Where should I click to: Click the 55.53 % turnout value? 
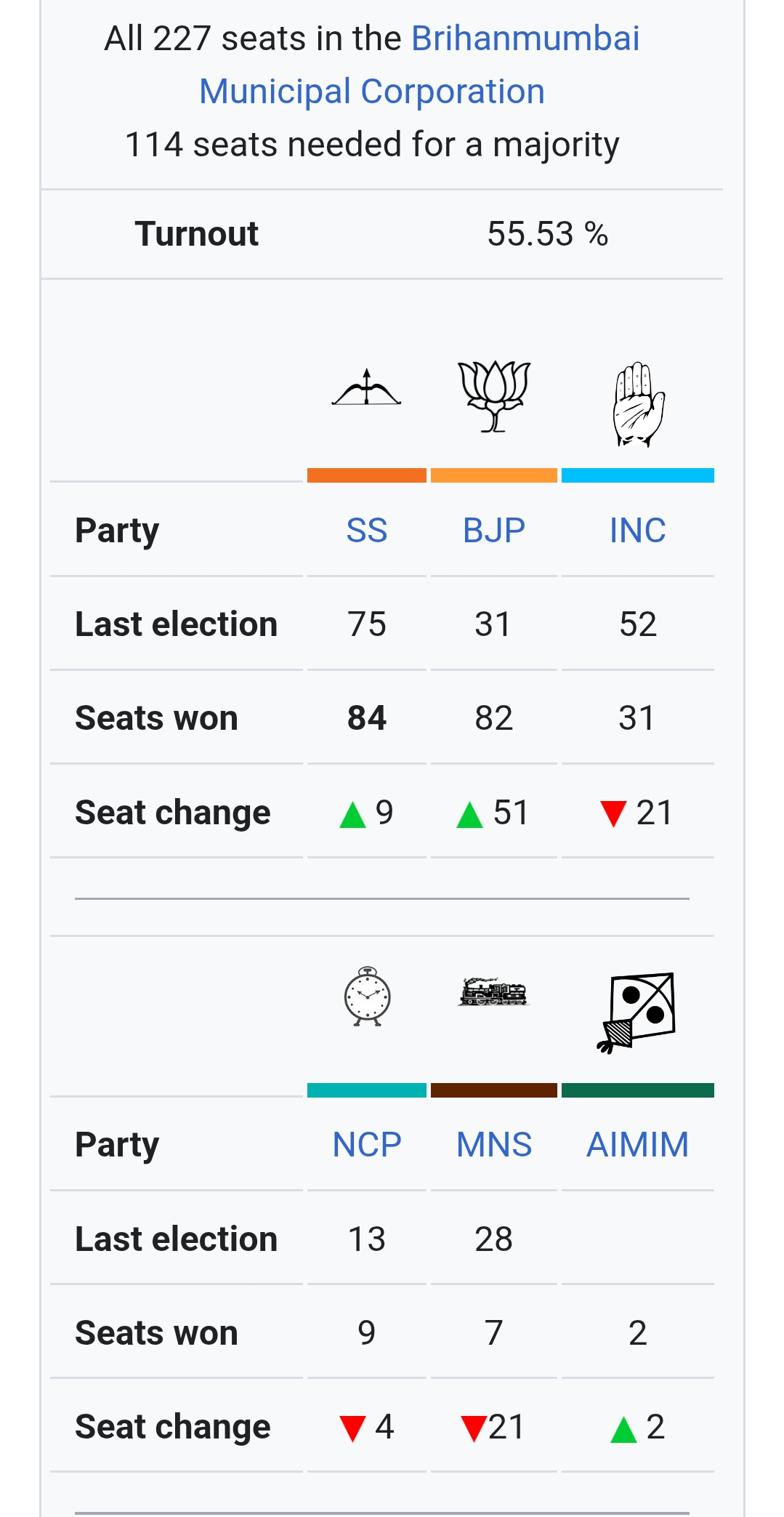coord(547,234)
